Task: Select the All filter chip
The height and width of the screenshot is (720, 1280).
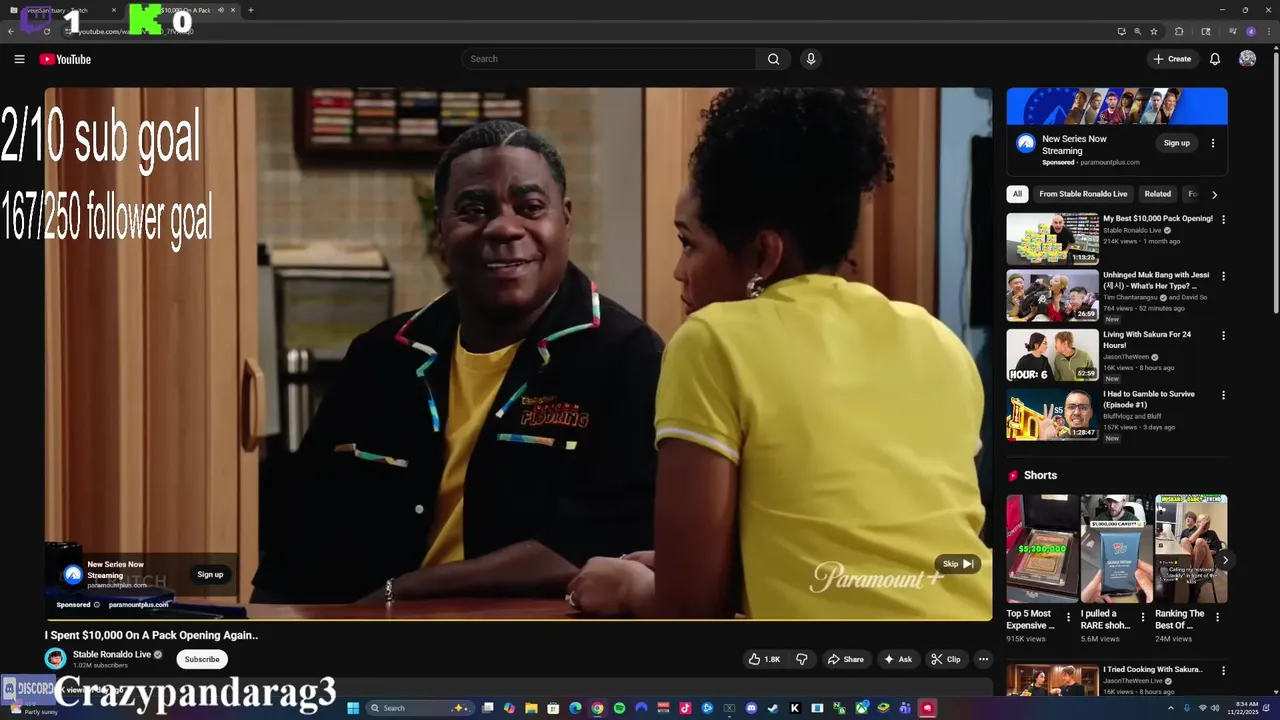Action: coord(1017,194)
